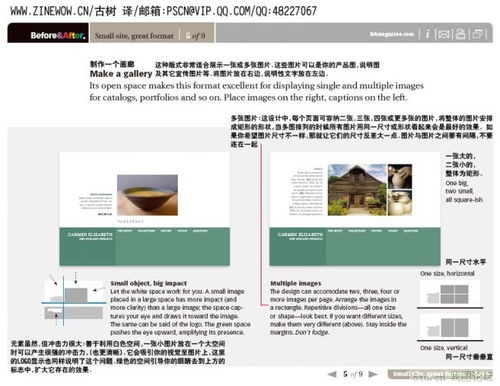
Task: Click the "Multiple images" heading
Action: (296, 283)
